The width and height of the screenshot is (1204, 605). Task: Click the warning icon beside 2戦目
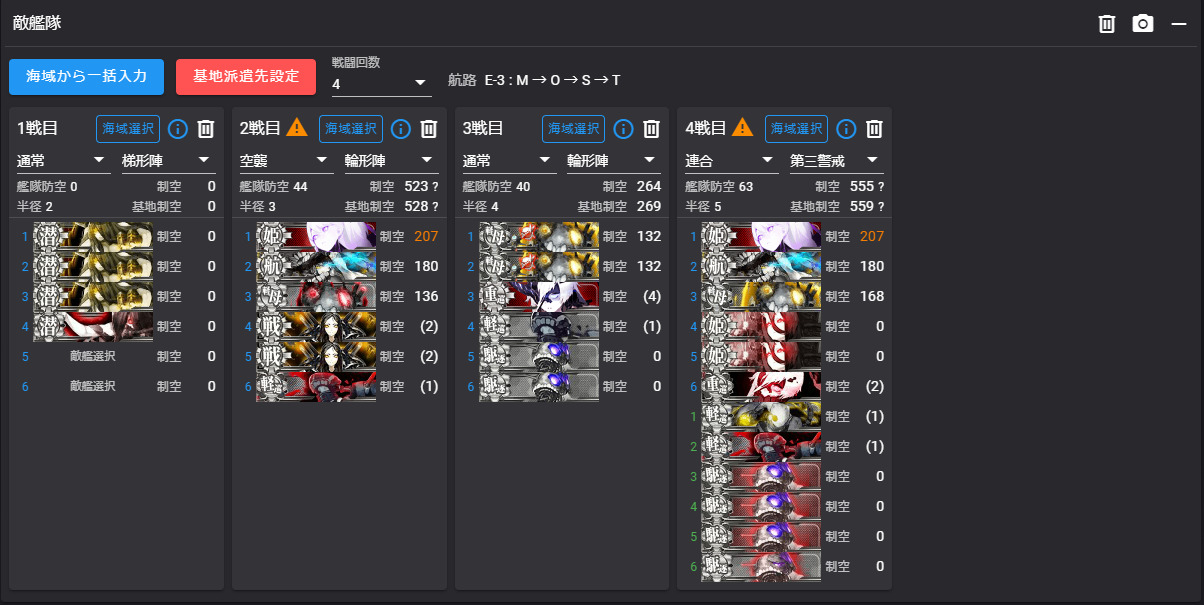297,128
